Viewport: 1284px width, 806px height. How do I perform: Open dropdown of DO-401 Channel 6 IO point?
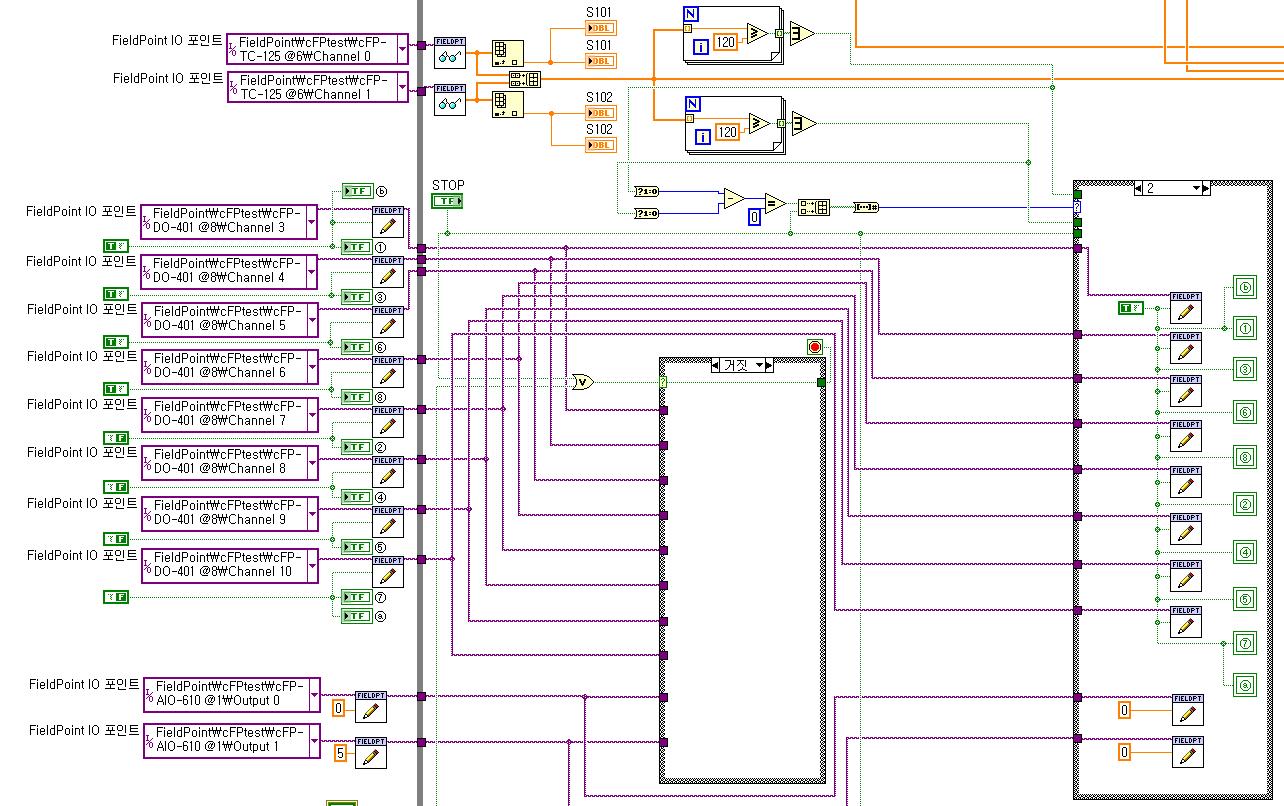(x=311, y=366)
